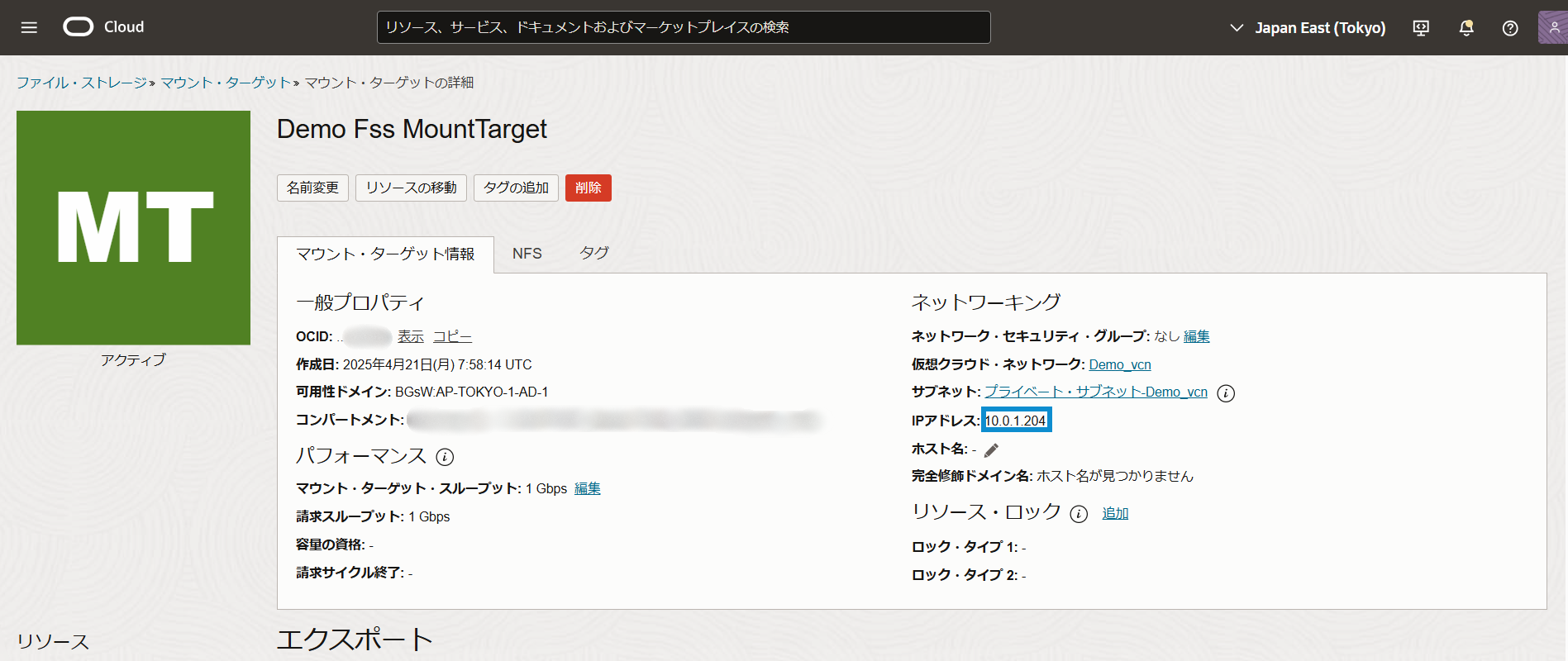Edit mount target throughput via 編集 link
Screen dimensions: 1568x661
point(588,488)
